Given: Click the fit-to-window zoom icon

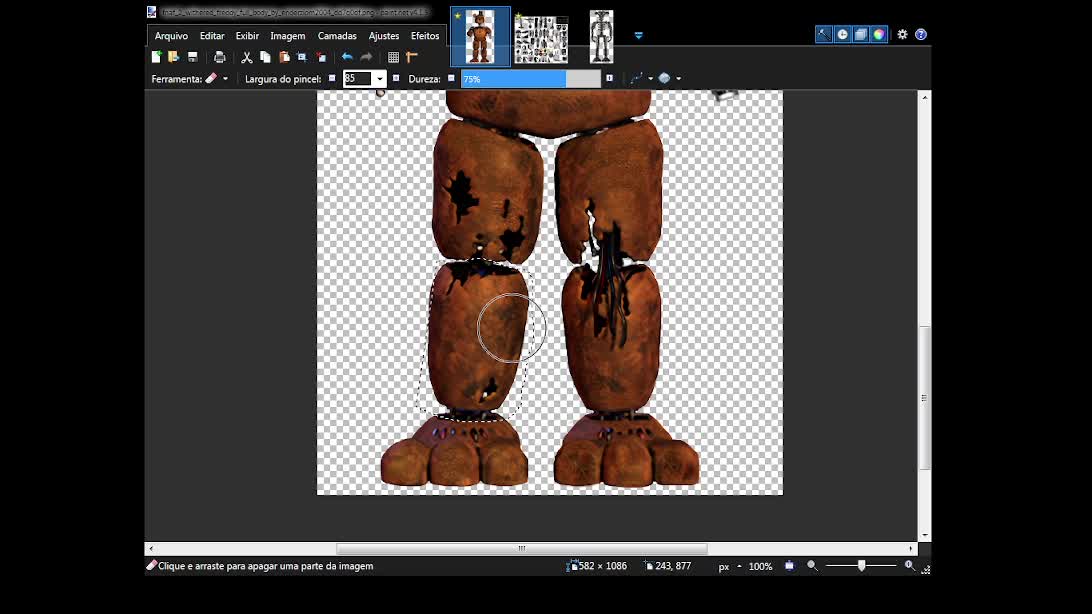Looking at the screenshot, I should (x=789, y=566).
